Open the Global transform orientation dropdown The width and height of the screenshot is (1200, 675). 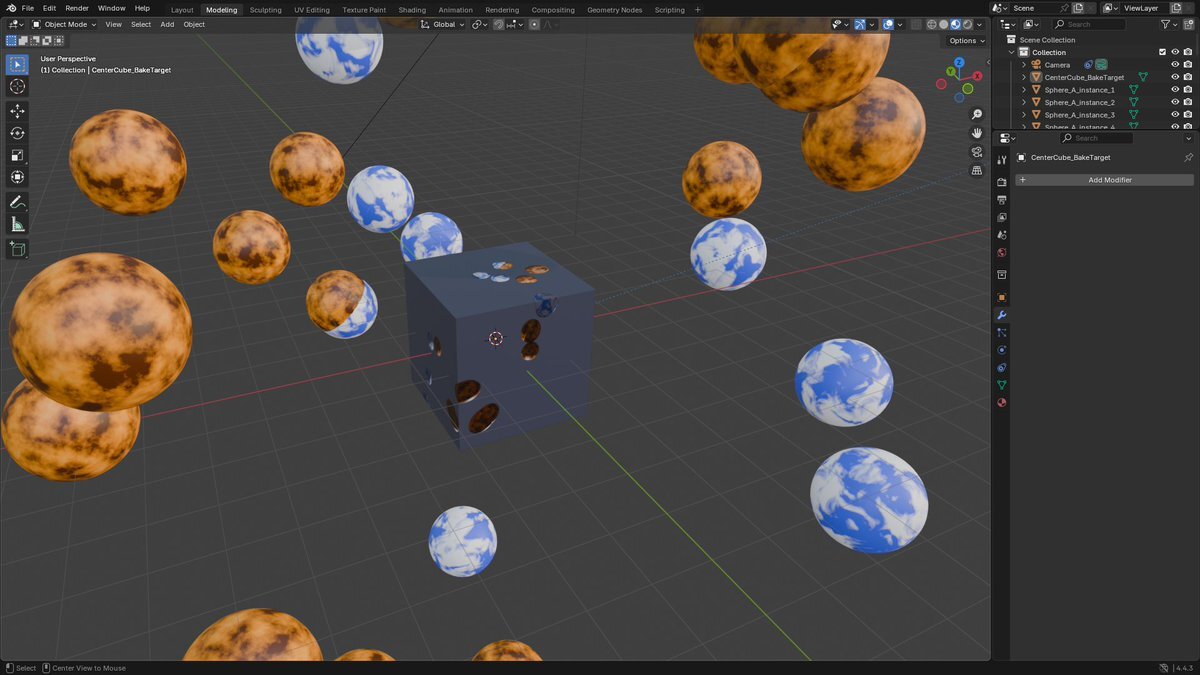(443, 24)
